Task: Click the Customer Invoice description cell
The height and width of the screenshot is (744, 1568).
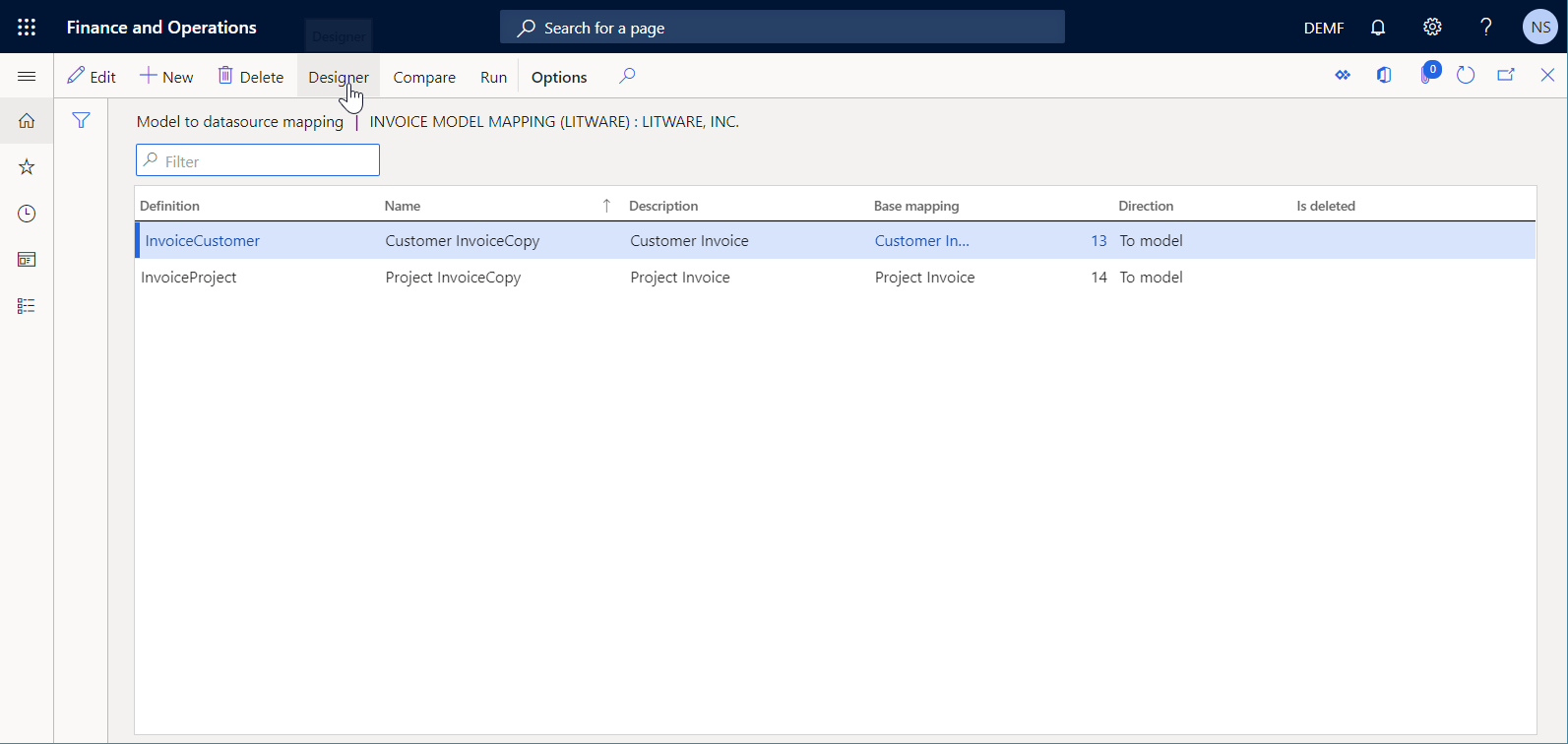Action: [x=689, y=241]
